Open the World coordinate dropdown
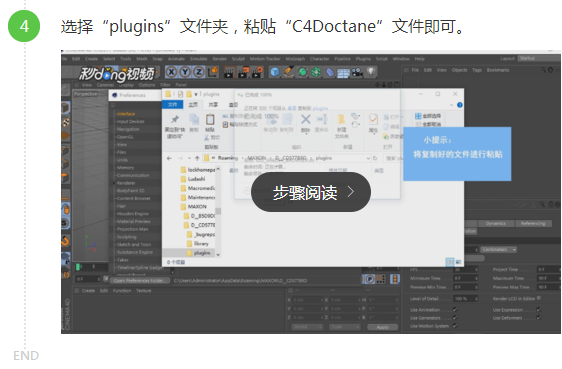The height and width of the screenshot is (369, 562). (x=307, y=327)
